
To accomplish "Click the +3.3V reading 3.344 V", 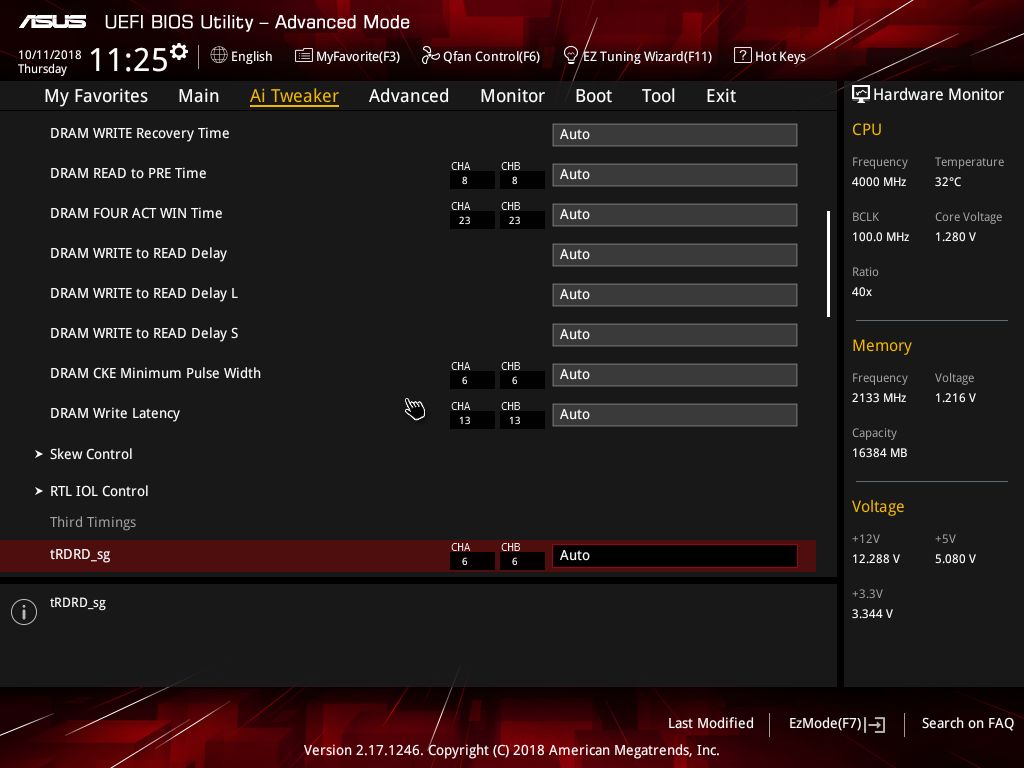I will click(872, 614).
